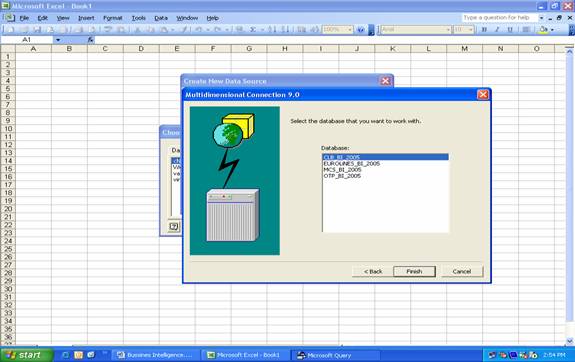
Task: Click the Insert Function fx icon
Action: tap(91, 40)
